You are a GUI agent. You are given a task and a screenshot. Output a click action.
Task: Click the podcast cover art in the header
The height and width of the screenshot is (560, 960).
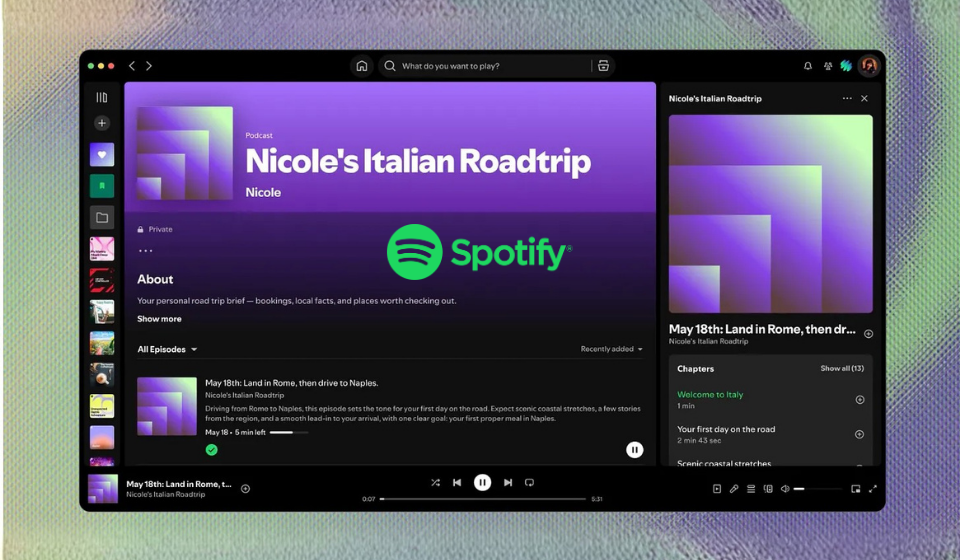point(185,153)
